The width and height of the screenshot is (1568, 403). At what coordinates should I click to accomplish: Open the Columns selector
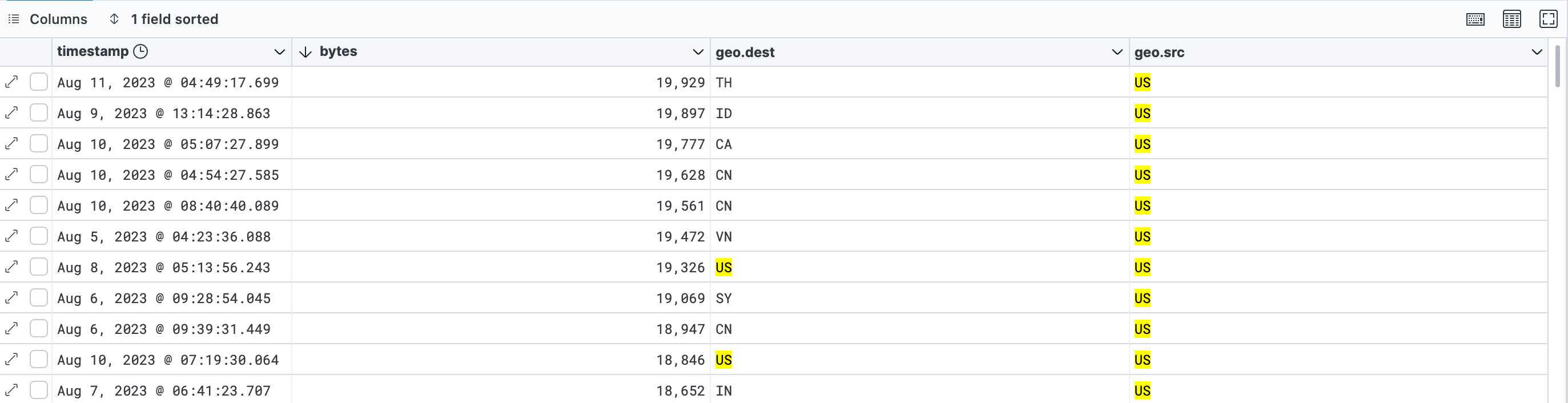pos(47,19)
